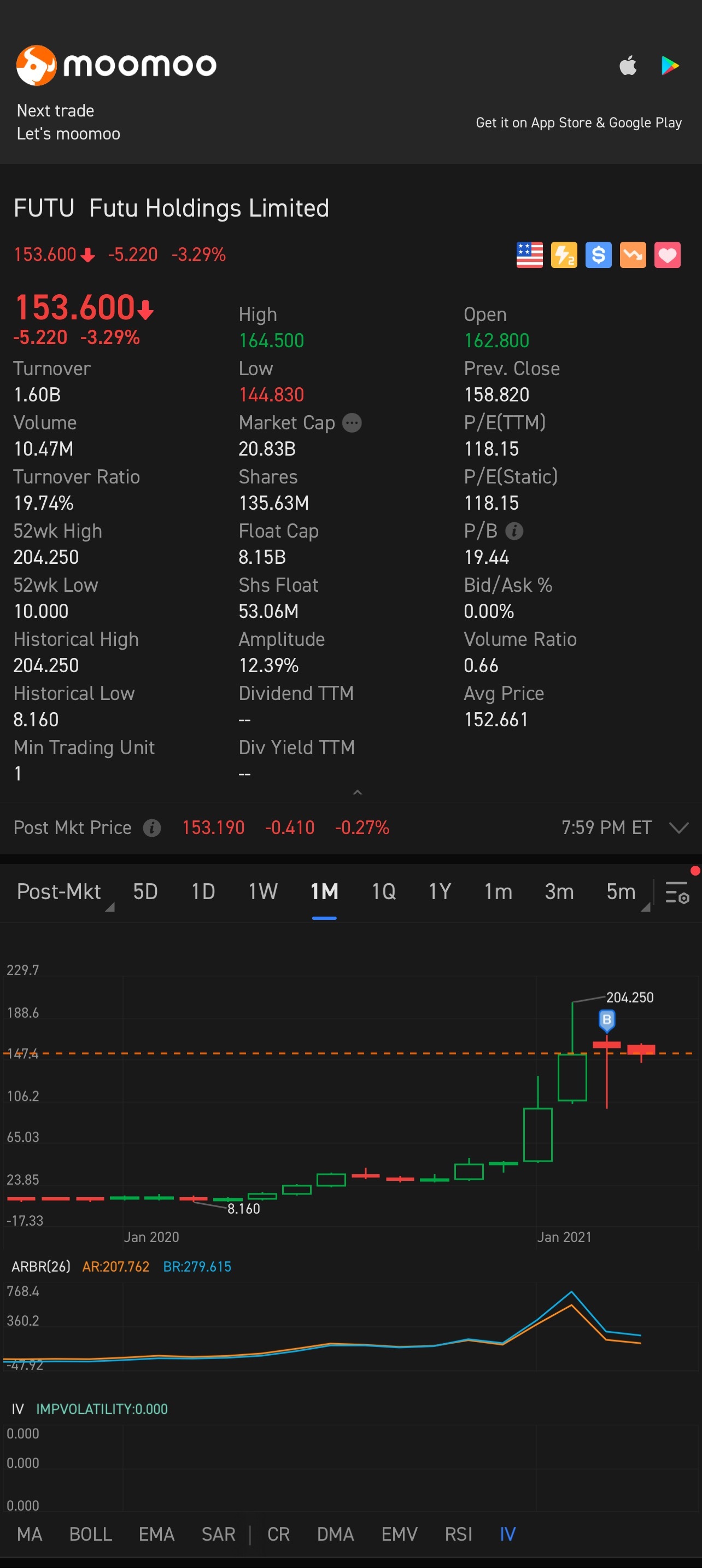Tap the orange downtrend chart icon
Viewport: 702px width, 1568px height.
(x=633, y=255)
